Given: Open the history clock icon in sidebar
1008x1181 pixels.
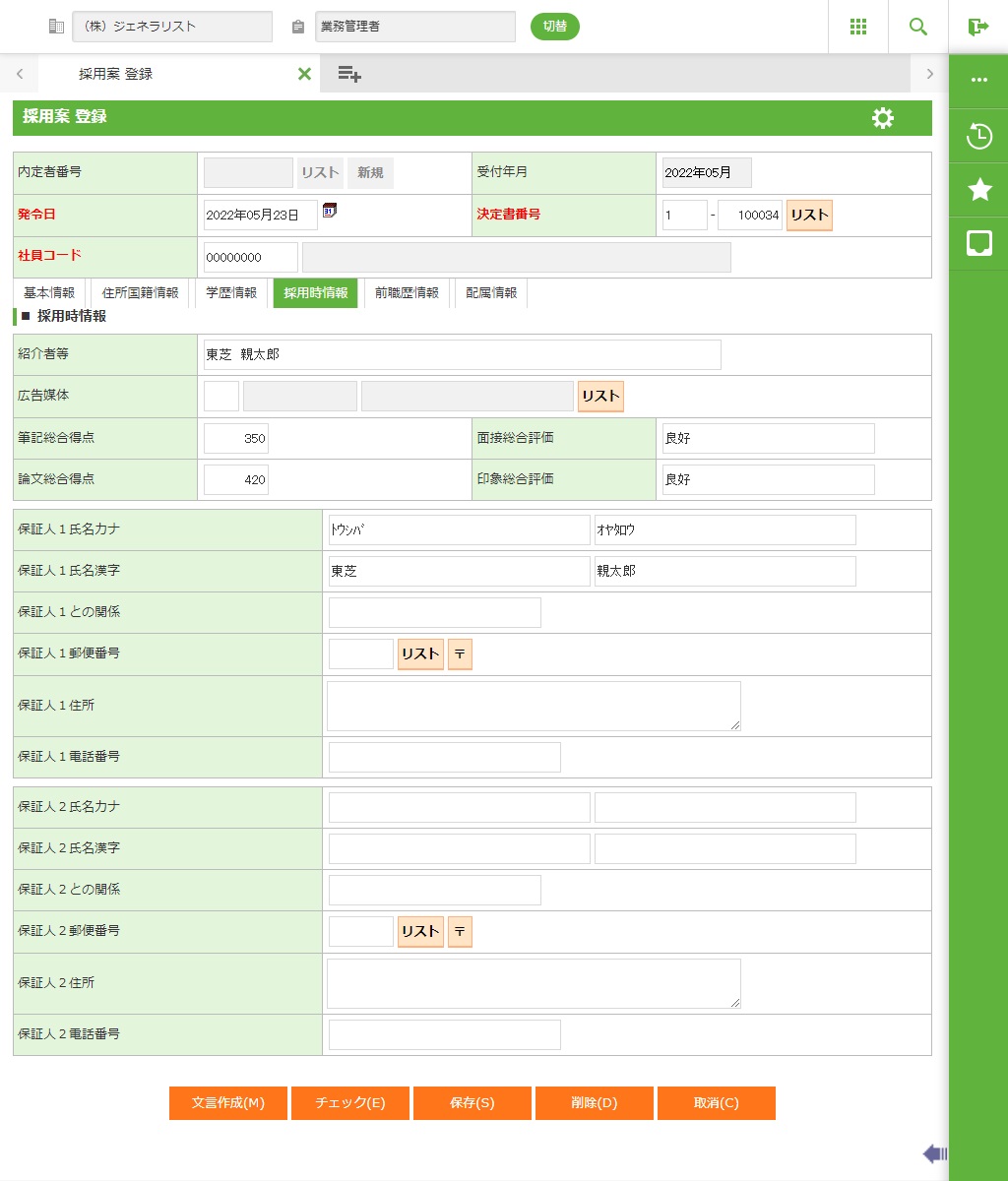Looking at the screenshot, I should pyautogui.click(x=979, y=136).
